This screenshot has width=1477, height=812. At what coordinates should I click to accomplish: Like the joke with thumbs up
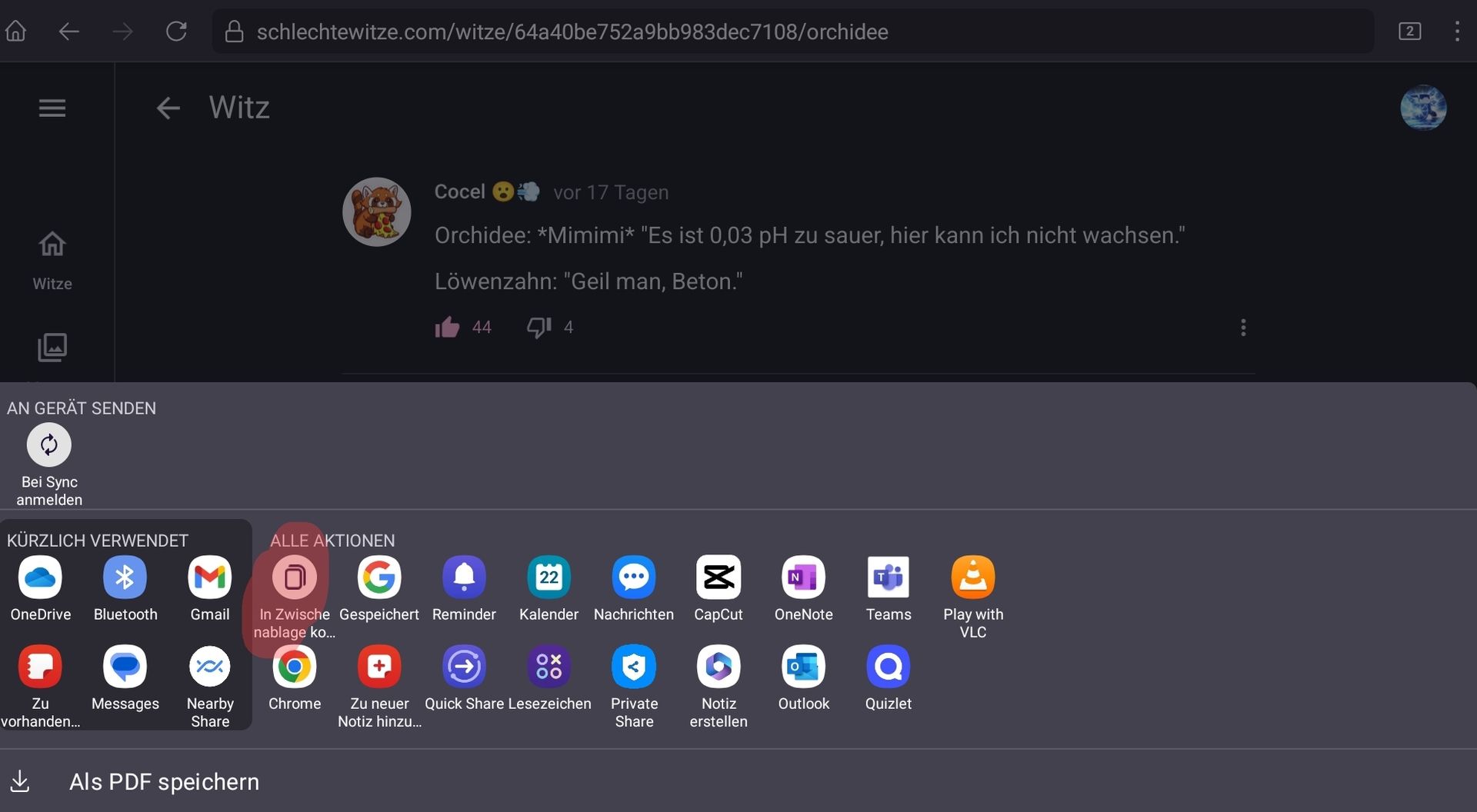447,328
